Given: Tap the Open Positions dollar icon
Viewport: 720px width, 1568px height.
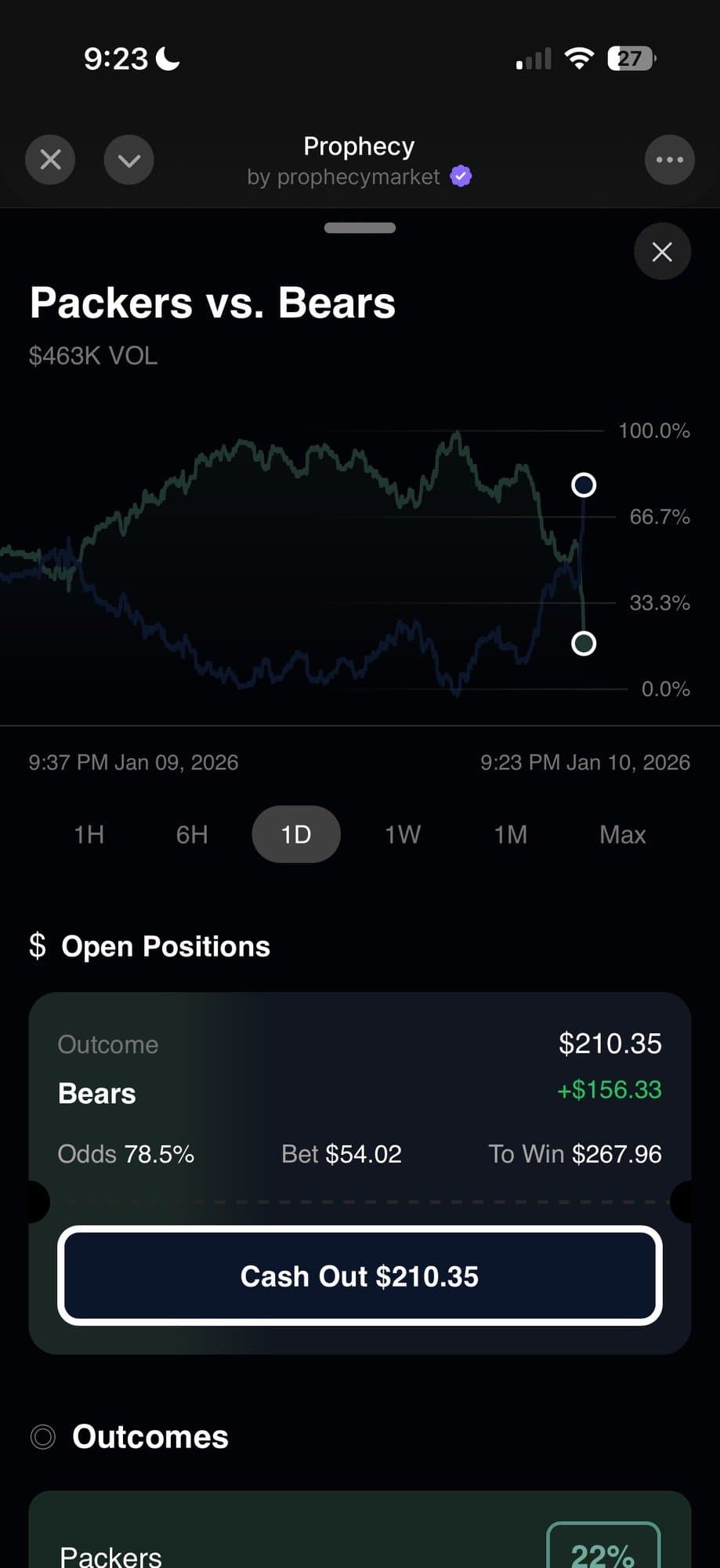Looking at the screenshot, I should pyautogui.click(x=38, y=946).
